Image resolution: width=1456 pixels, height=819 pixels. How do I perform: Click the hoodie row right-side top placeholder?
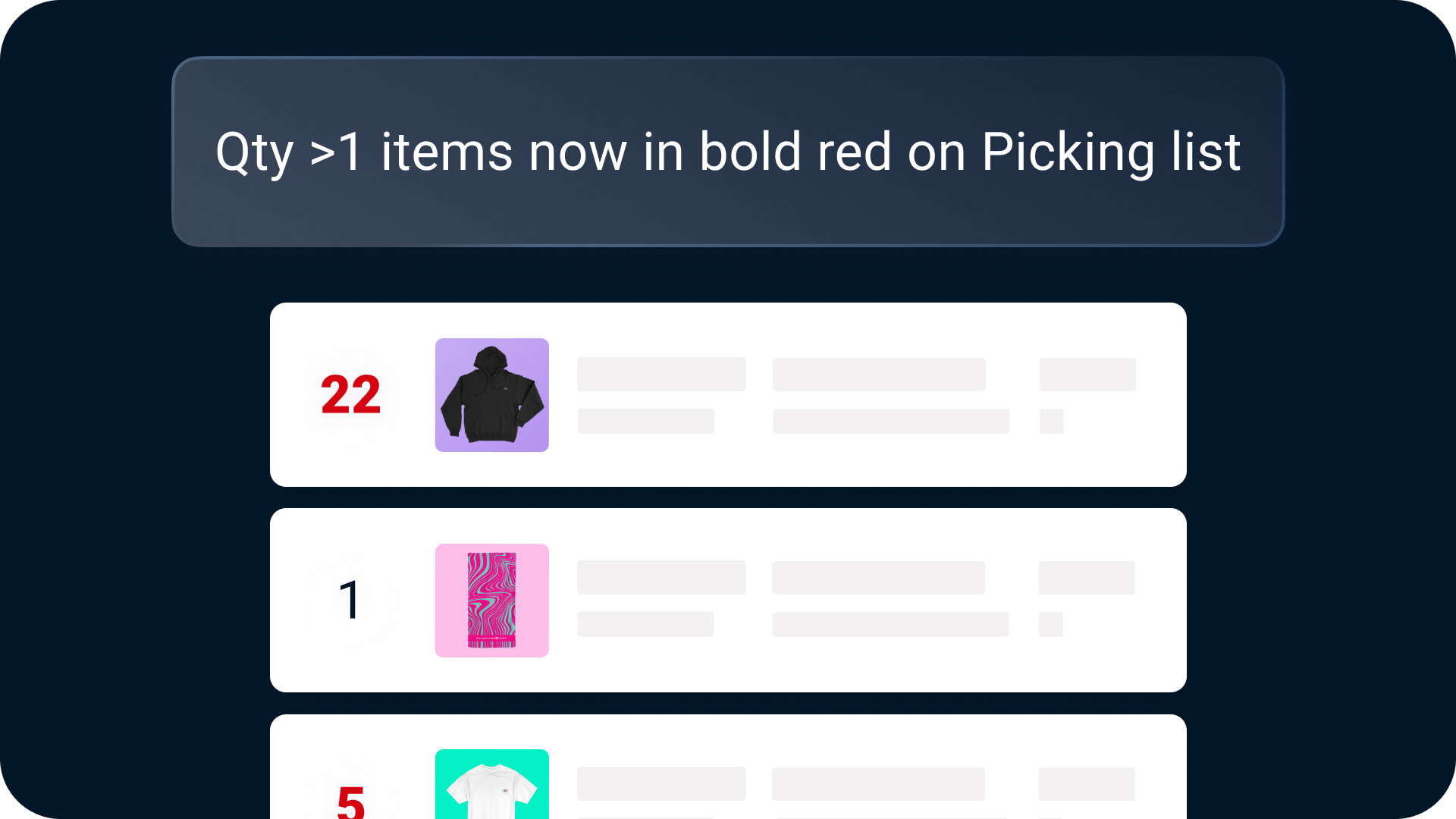pos(1087,375)
